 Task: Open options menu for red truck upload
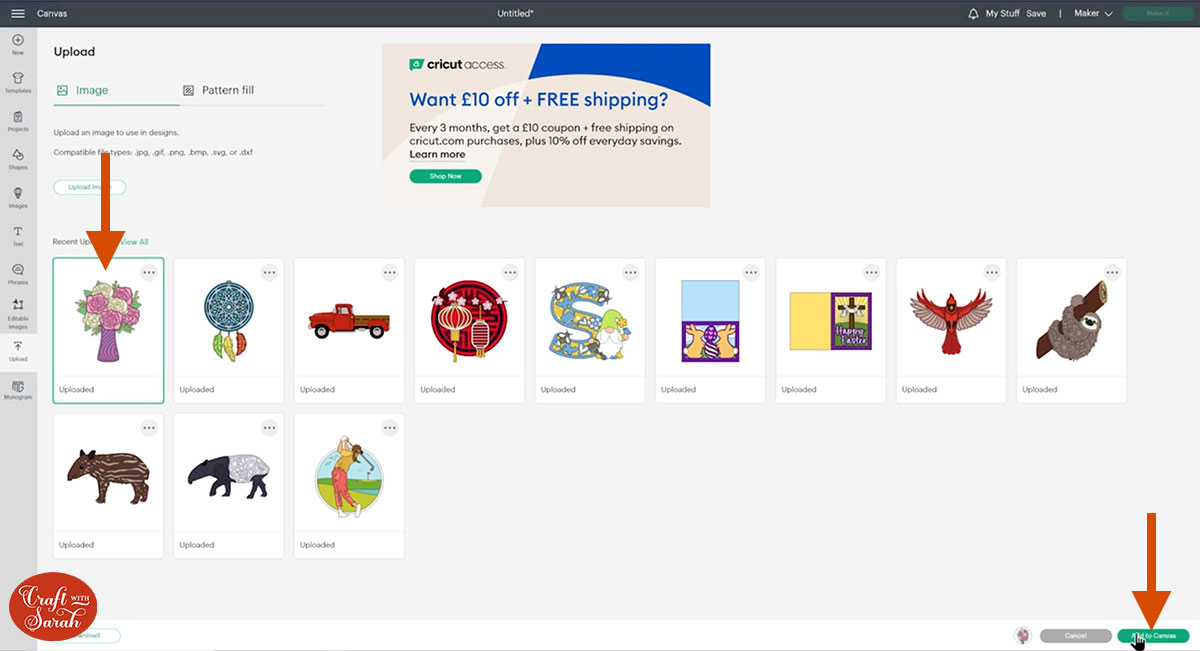390,272
